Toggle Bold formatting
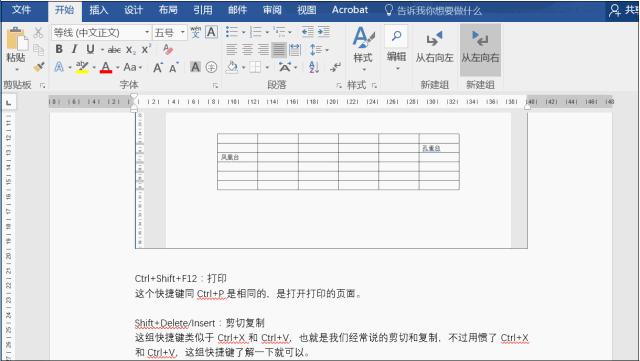The image size is (640, 361). coord(59,49)
